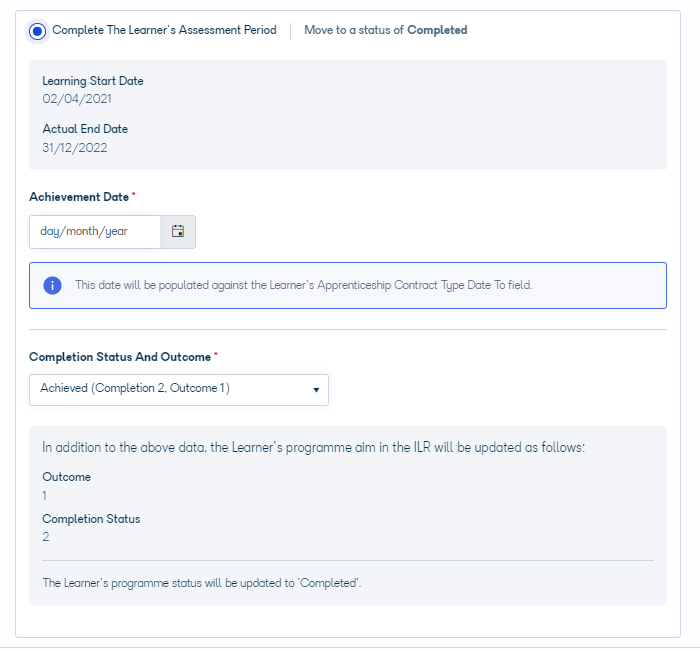Click the Outcome label in ILR summary
The width and height of the screenshot is (700, 651).
pyautogui.click(x=67, y=477)
